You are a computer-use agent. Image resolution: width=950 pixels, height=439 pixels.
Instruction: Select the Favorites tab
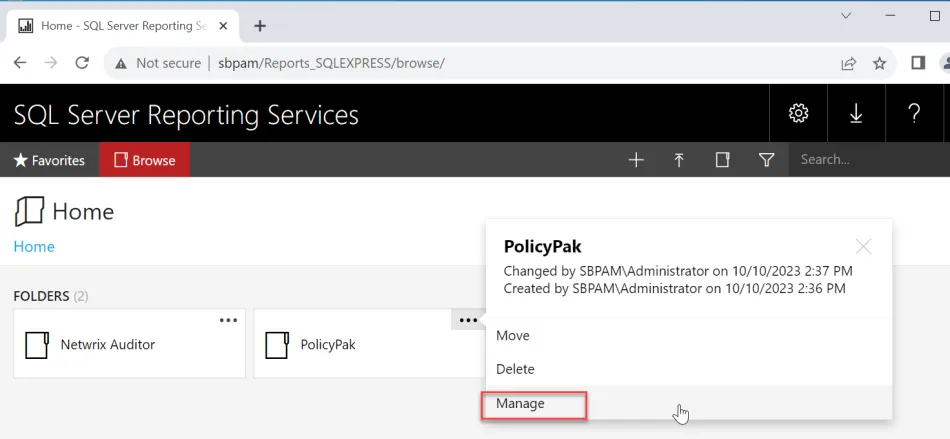point(49,160)
